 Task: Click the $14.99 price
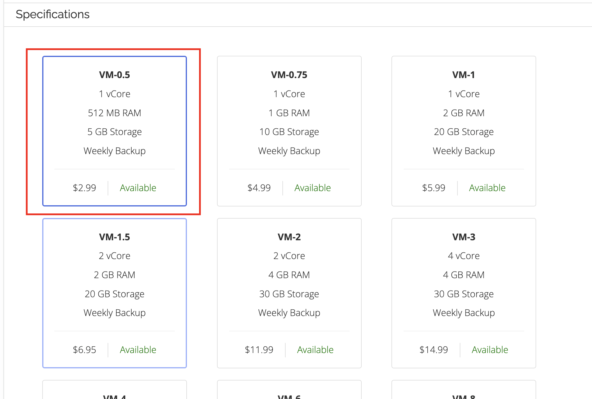click(433, 350)
